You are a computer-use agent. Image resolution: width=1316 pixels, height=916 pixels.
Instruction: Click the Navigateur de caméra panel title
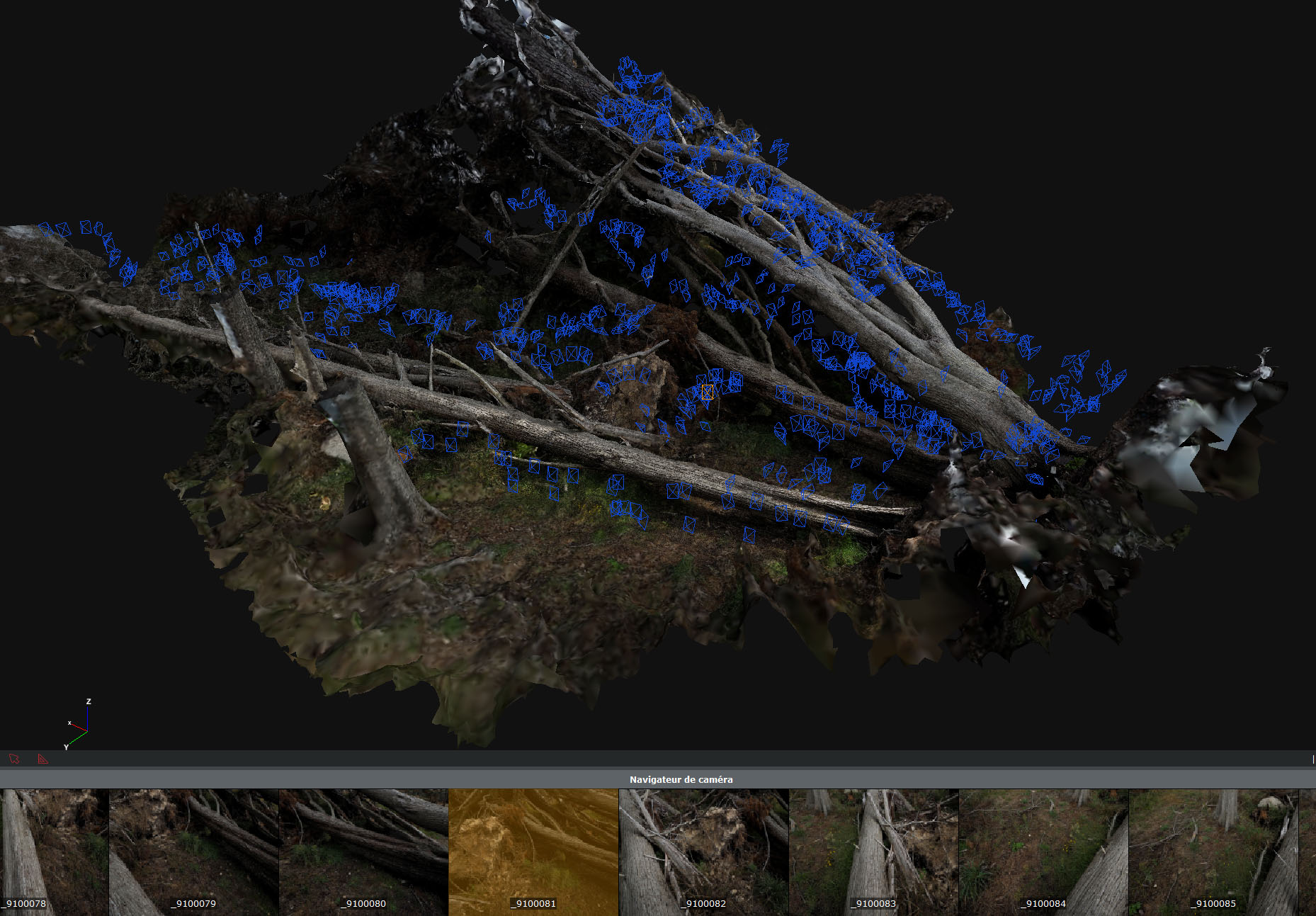click(681, 779)
